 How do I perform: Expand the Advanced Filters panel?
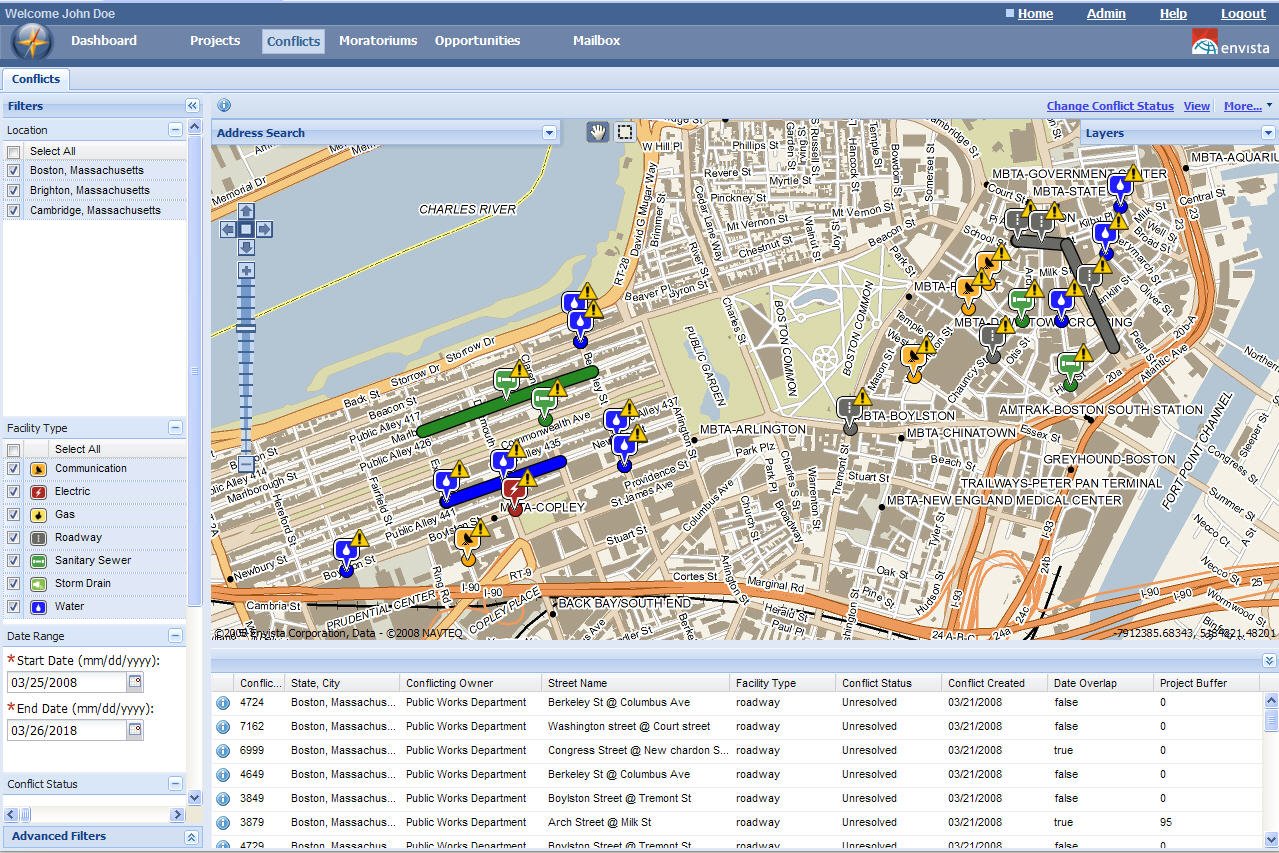191,837
